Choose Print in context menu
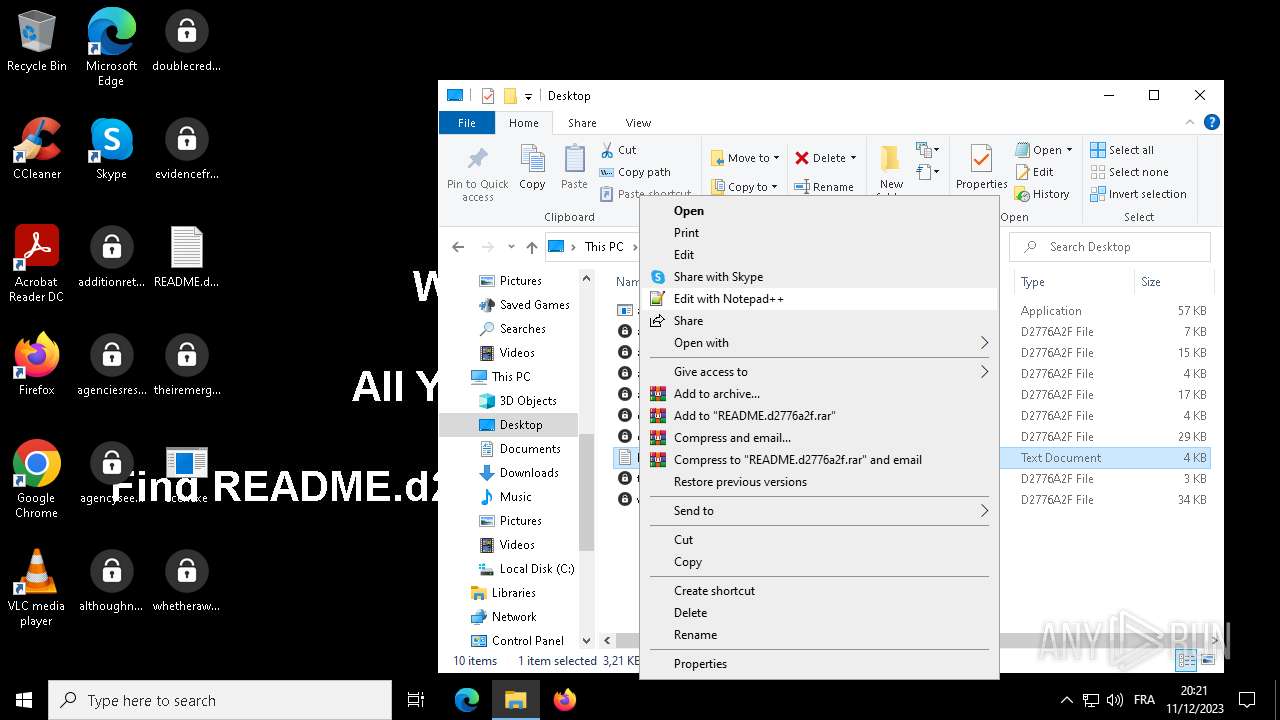 (818, 233)
